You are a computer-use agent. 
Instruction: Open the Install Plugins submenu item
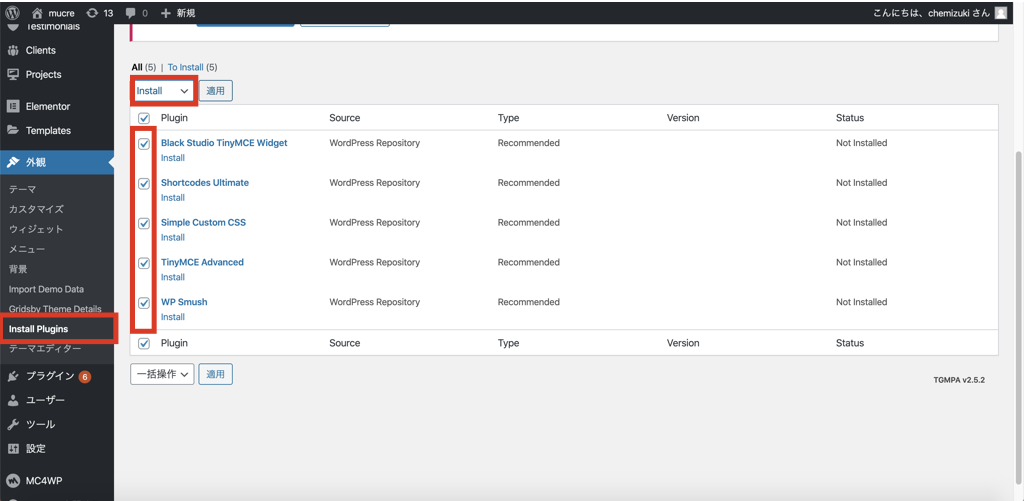[x=38, y=329]
